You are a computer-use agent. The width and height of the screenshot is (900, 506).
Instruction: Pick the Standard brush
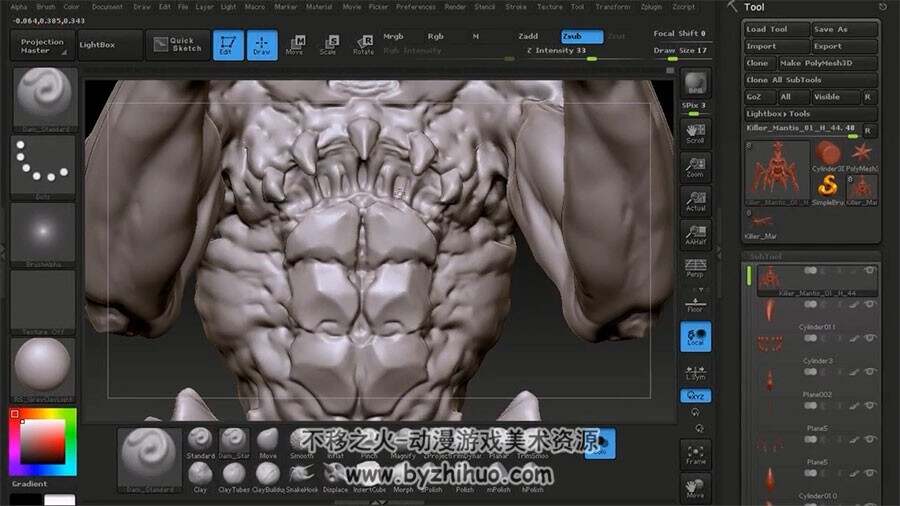(200, 443)
